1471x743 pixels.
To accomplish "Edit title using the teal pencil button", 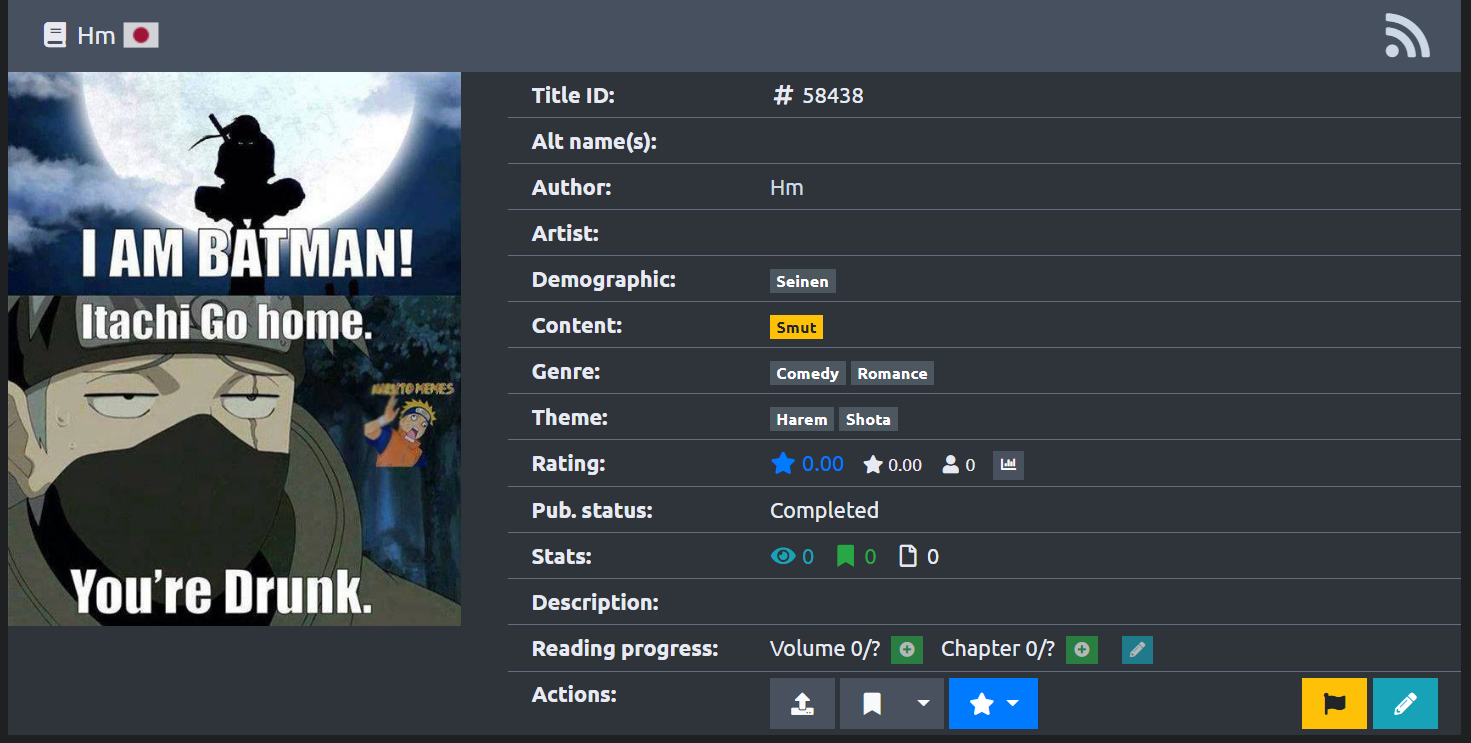I will (x=1405, y=704).
